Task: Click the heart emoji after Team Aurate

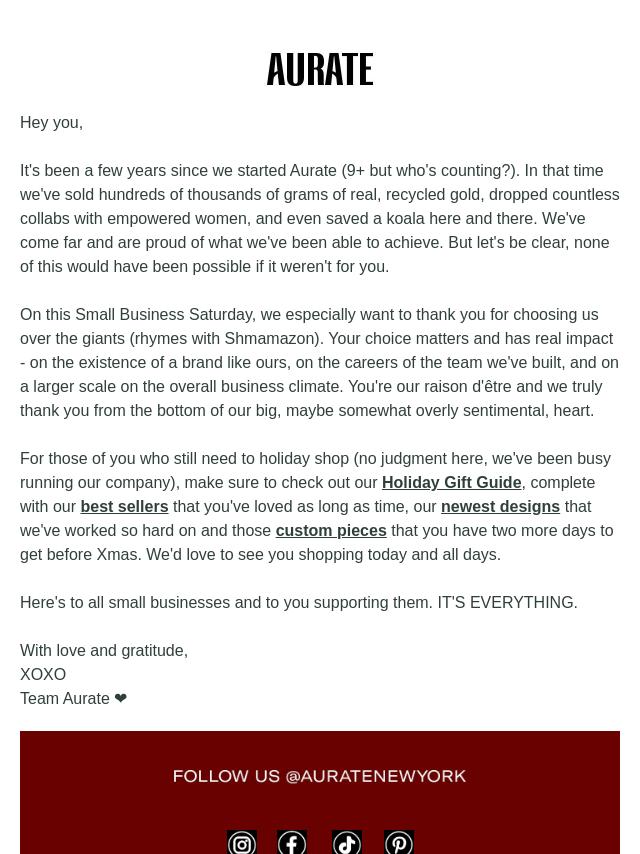Action: point(121,698)
